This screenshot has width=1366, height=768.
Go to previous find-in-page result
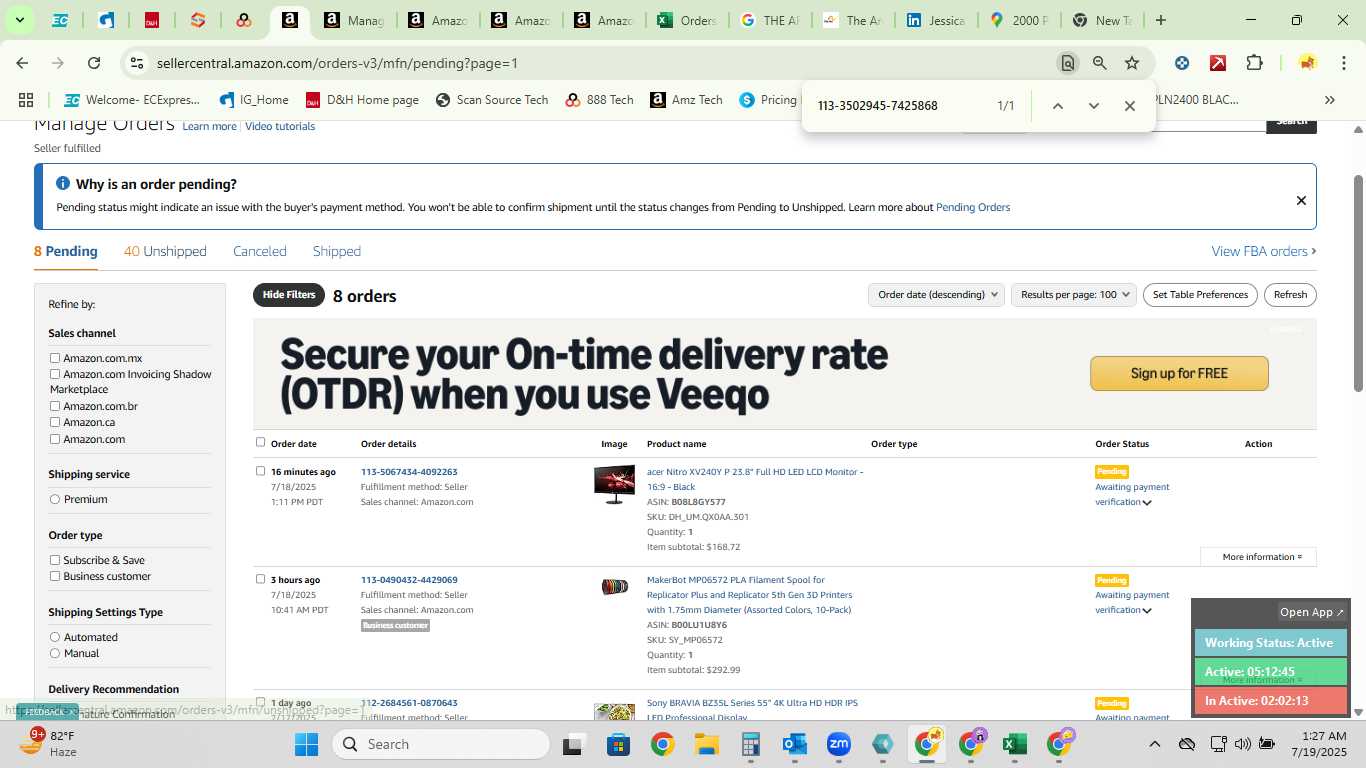(x=1058, y=106)
